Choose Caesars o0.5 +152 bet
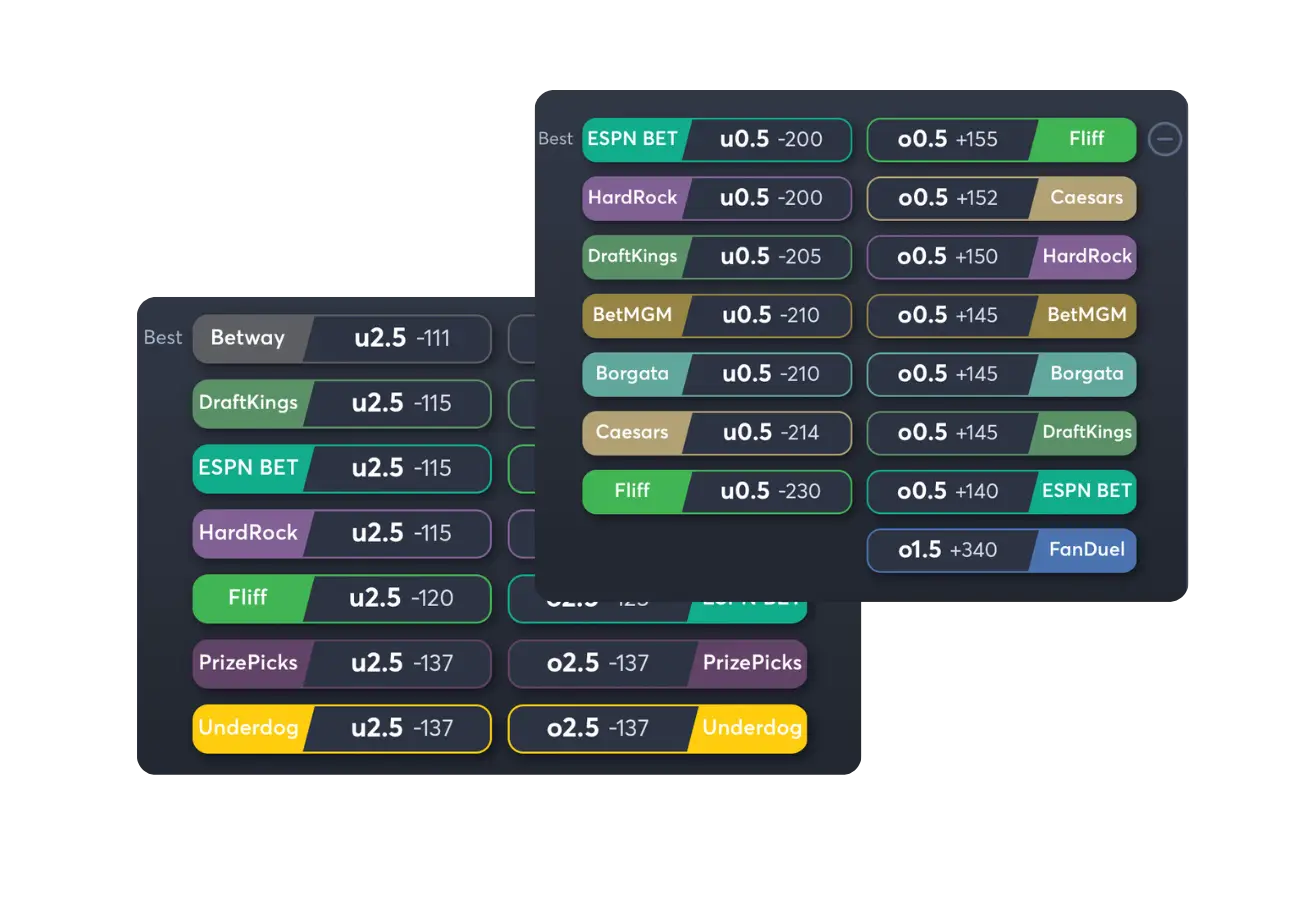Viewport: 1295px width, 899px height. pyautogui.click(x=1001, y=198)
